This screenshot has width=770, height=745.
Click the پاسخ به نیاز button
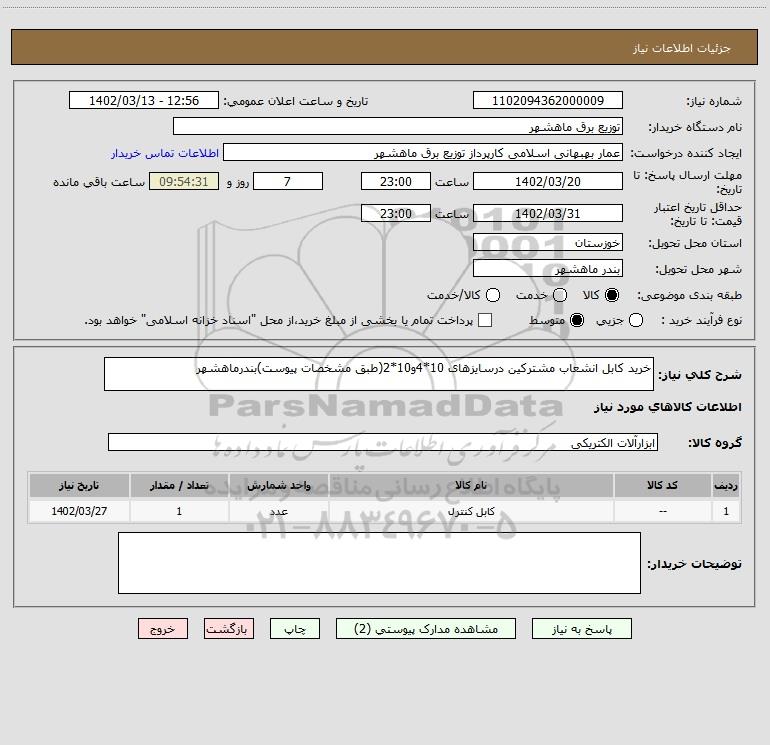click(x=581, y=629)
